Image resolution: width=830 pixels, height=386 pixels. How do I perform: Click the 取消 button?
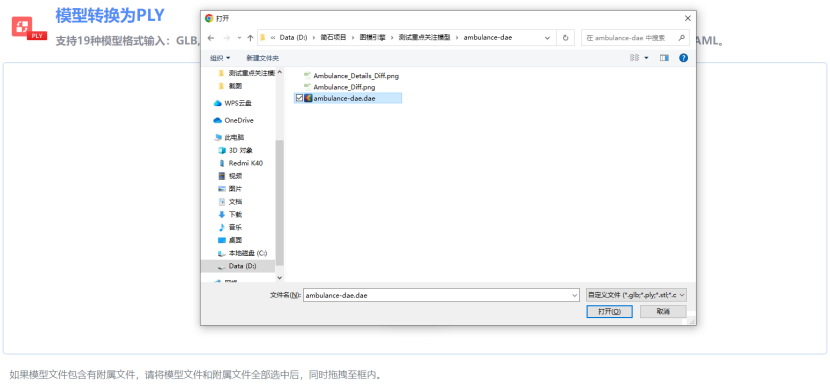[663, 311]
